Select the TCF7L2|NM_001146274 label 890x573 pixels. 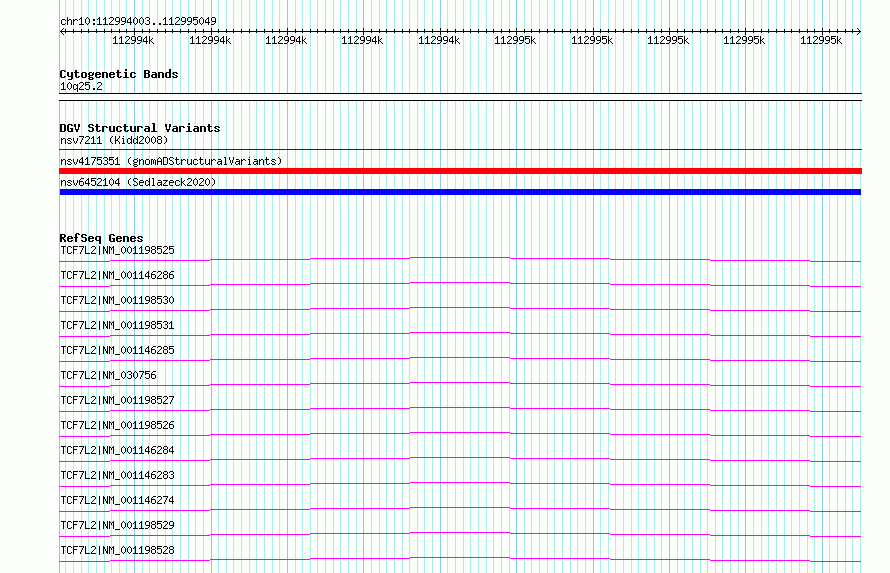point(117,500)
